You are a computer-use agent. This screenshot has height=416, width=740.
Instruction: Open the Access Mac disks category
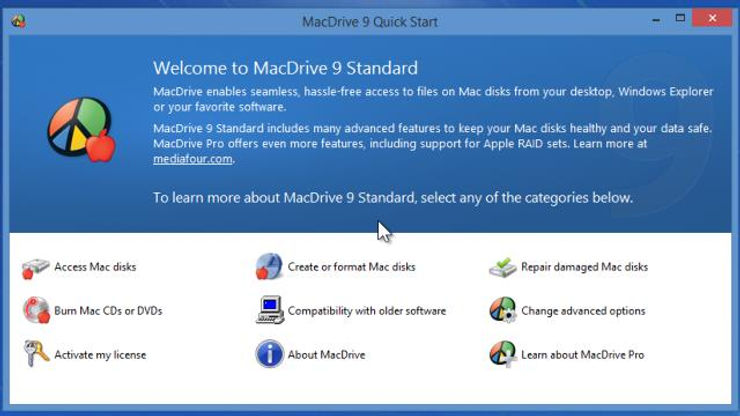pyautogui.click(x=95, y=267)
